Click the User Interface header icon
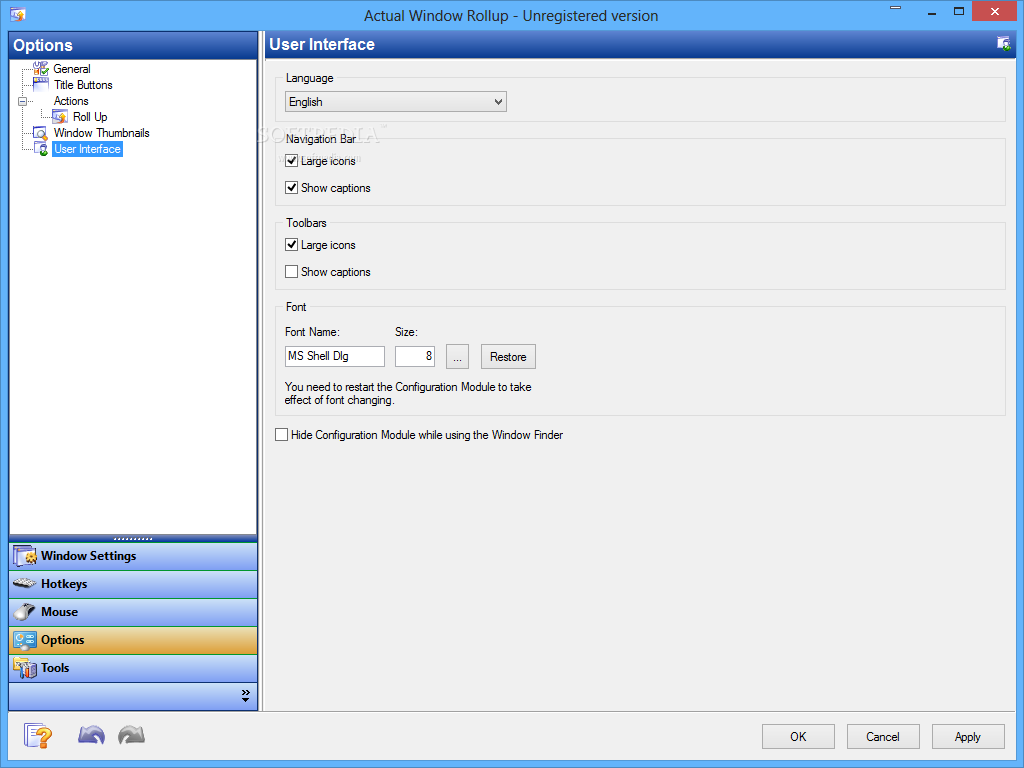The width and height of the screenshot is (1024, 768). point(1004,44)
